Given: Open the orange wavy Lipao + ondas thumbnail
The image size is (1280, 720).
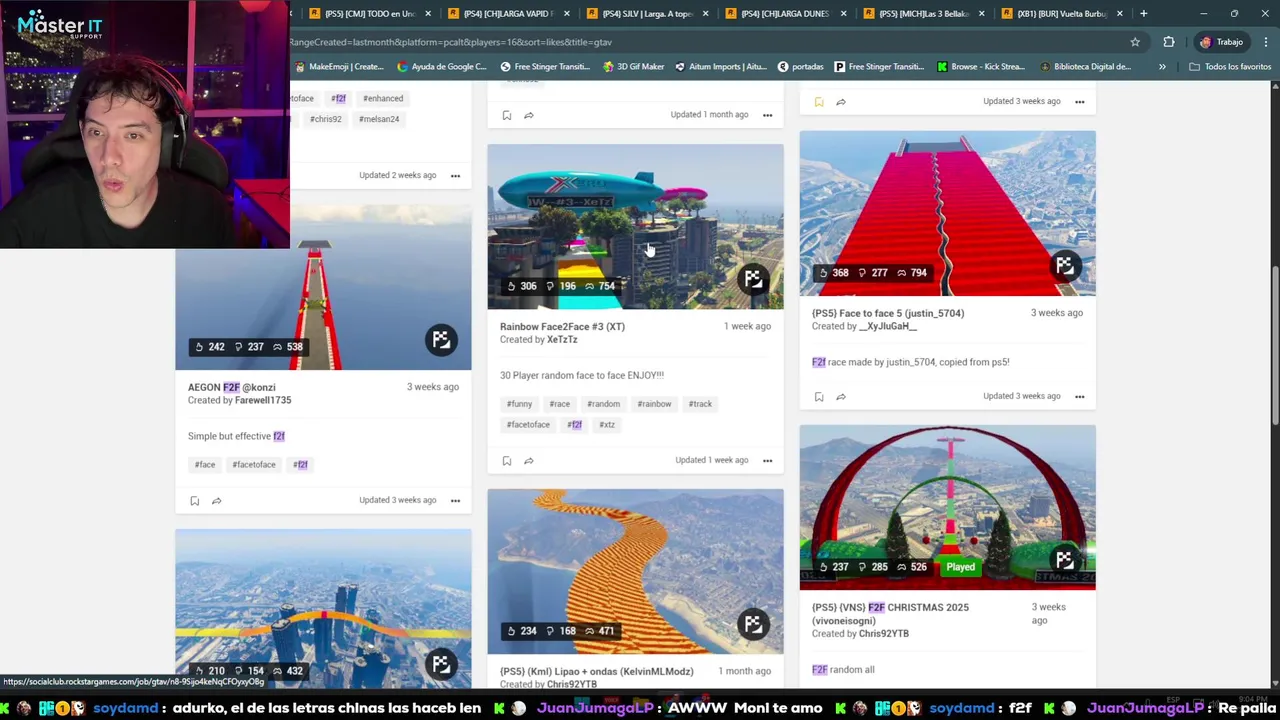Looking at the screenshot, I should [x=635, y=572].
